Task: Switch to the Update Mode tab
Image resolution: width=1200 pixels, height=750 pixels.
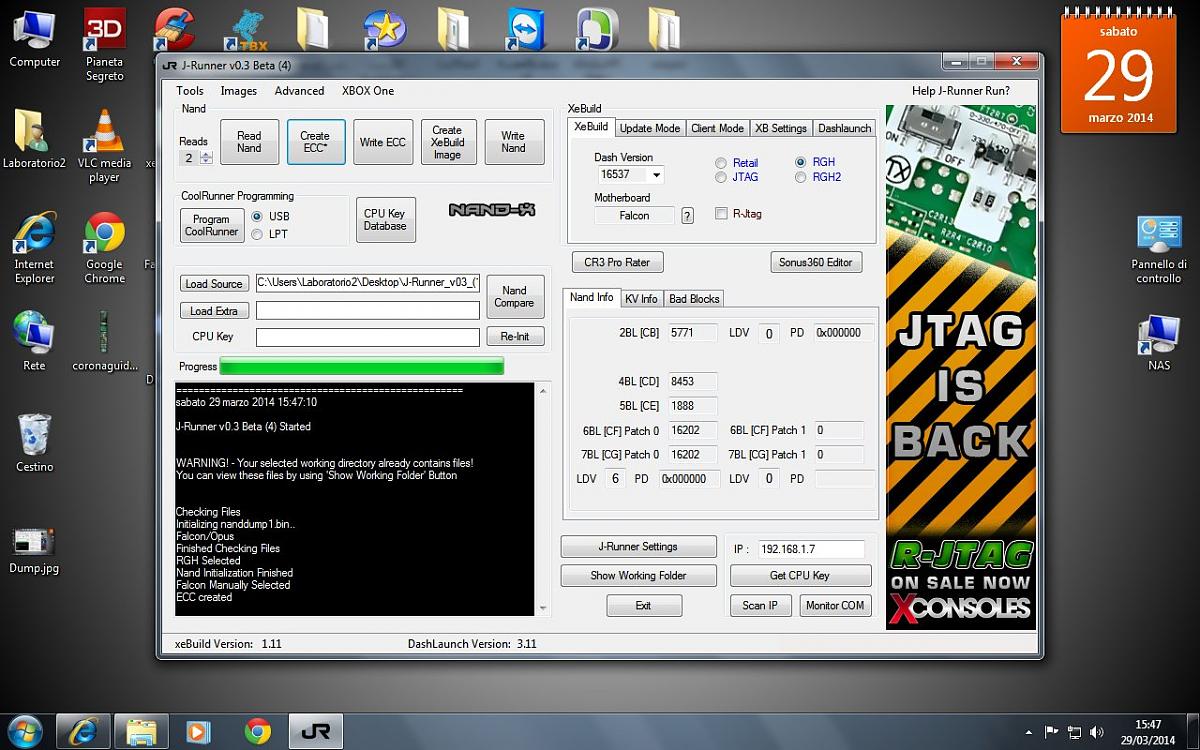Action: click(650, 128)
